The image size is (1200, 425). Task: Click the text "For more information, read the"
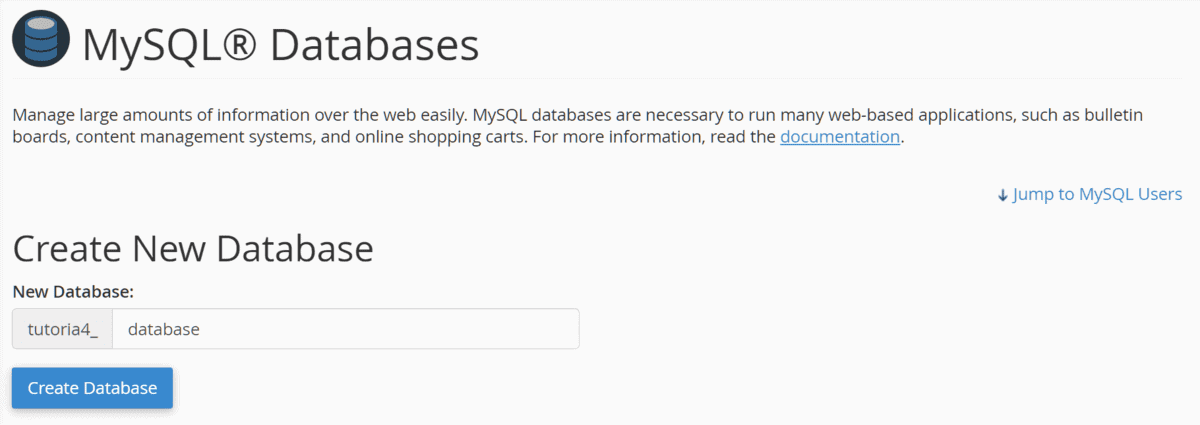654,137
